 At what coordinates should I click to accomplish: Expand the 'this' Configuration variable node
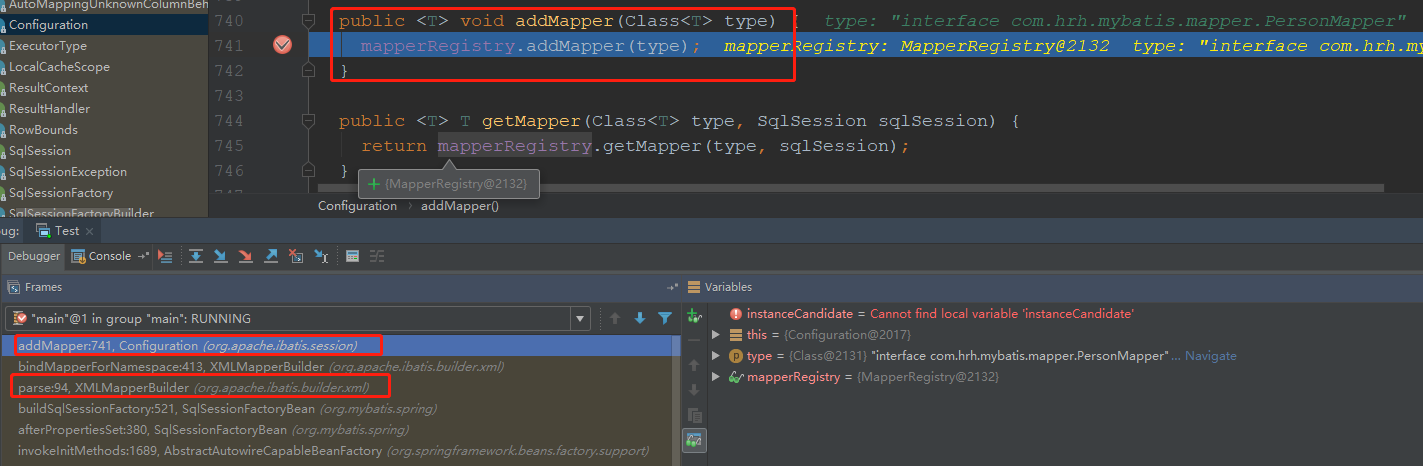coord(716,335)
